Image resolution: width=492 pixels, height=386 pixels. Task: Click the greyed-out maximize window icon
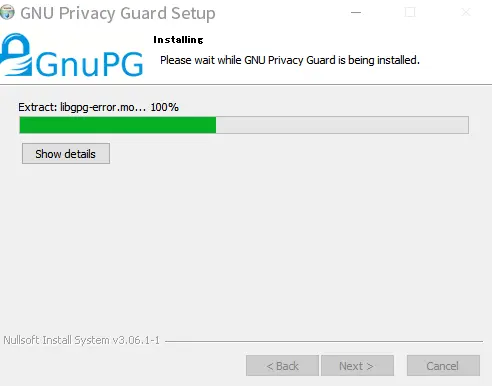[x=410, y=13]
